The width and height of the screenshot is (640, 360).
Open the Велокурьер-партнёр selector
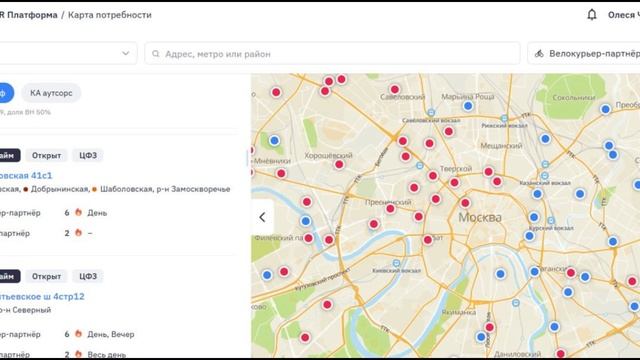pyautogui.click(x=584, y=53)
